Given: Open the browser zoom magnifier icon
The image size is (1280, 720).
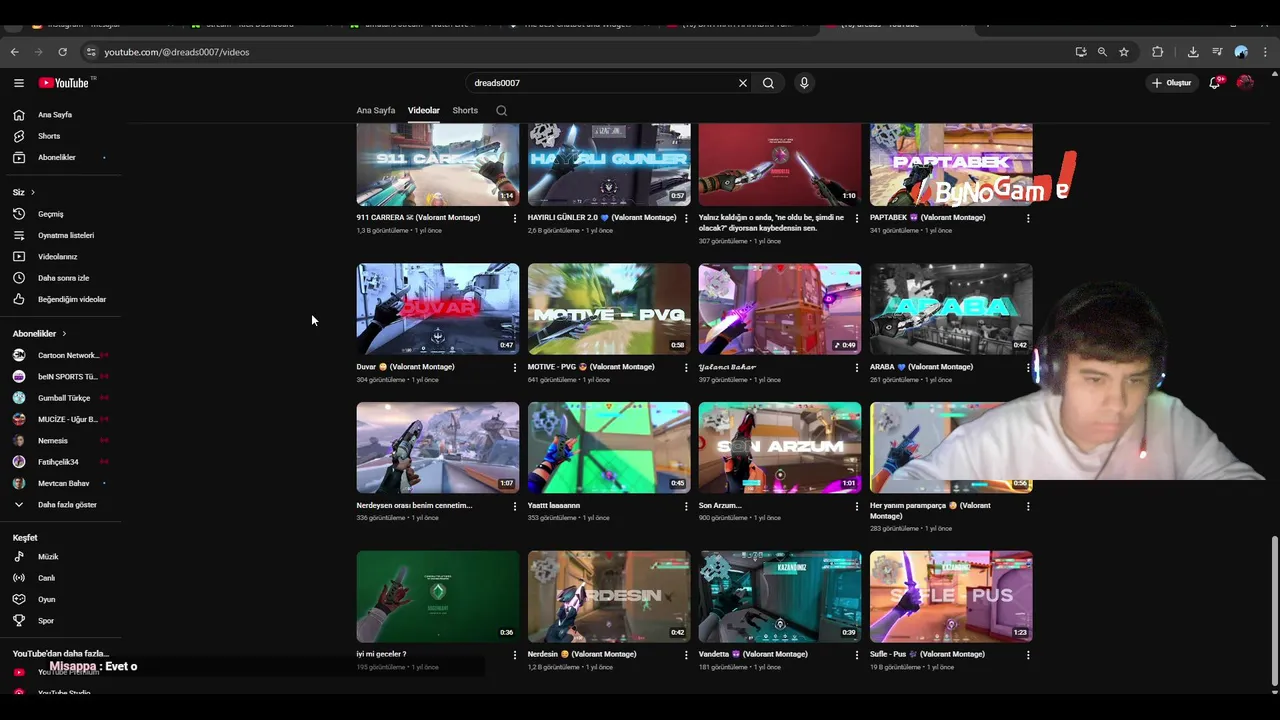Looking at the screenshot, I should tap(1102, 52).
